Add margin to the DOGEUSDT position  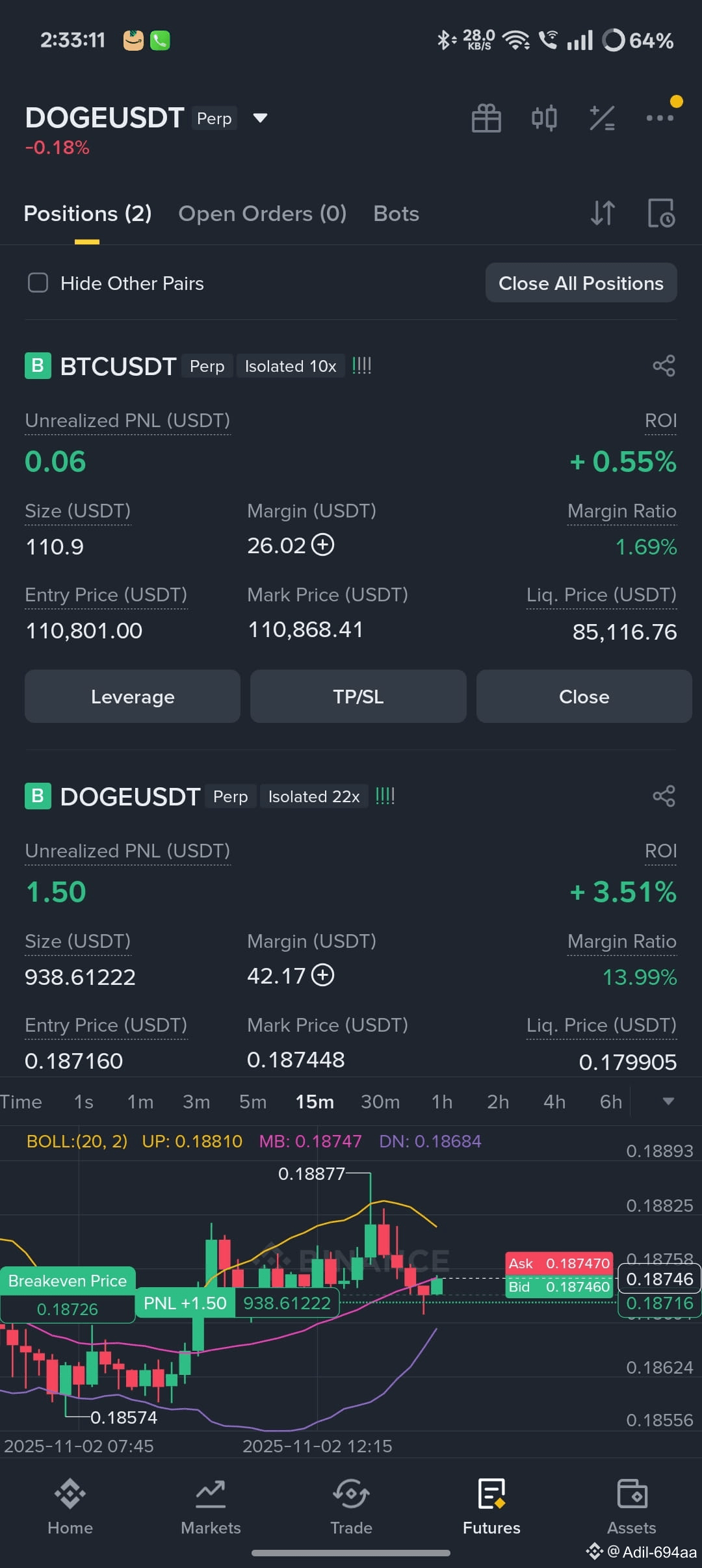[x=323, y=975]
